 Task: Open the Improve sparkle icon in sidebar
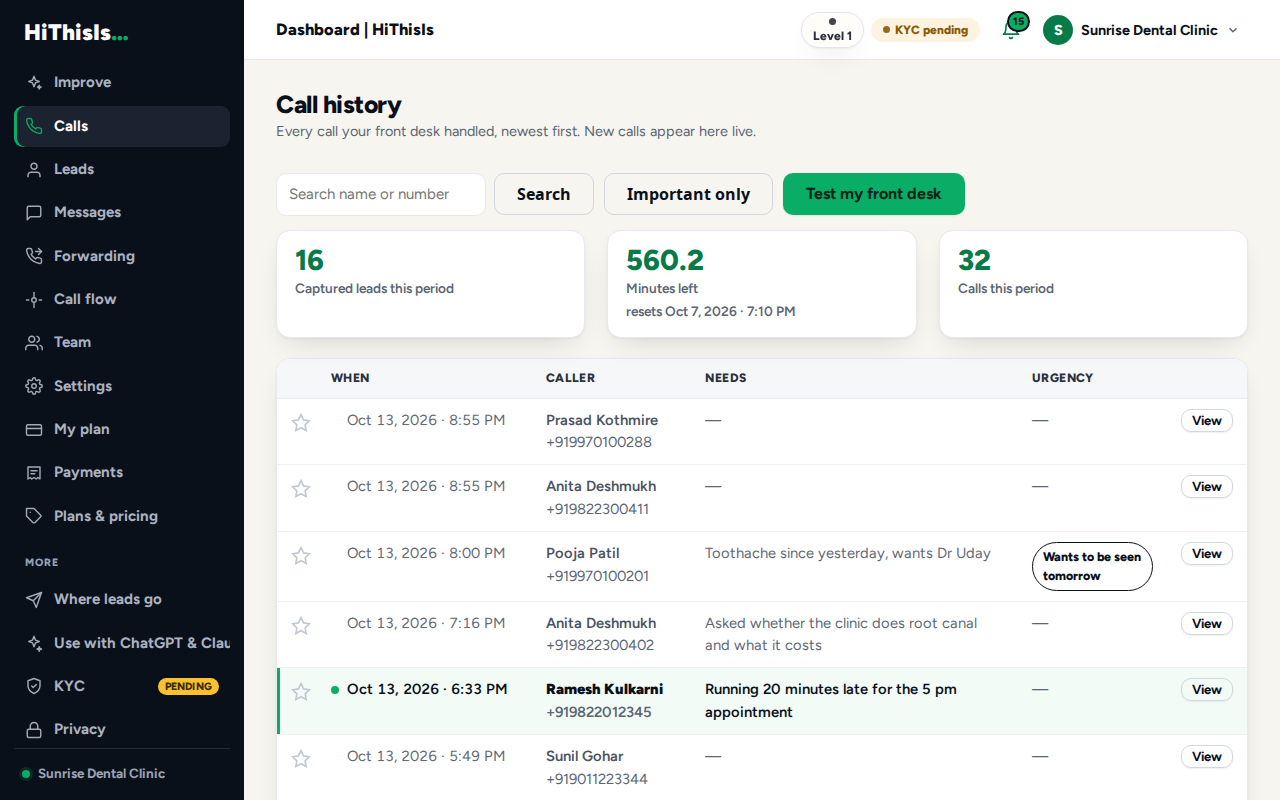pyautogui.click(x=34, y=83)
